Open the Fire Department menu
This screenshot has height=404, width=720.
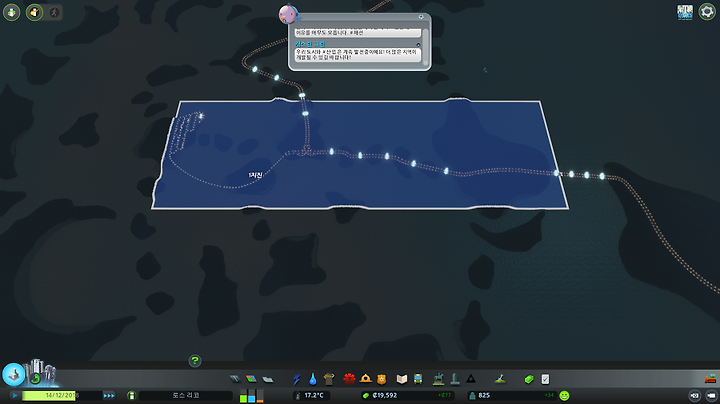366,379
